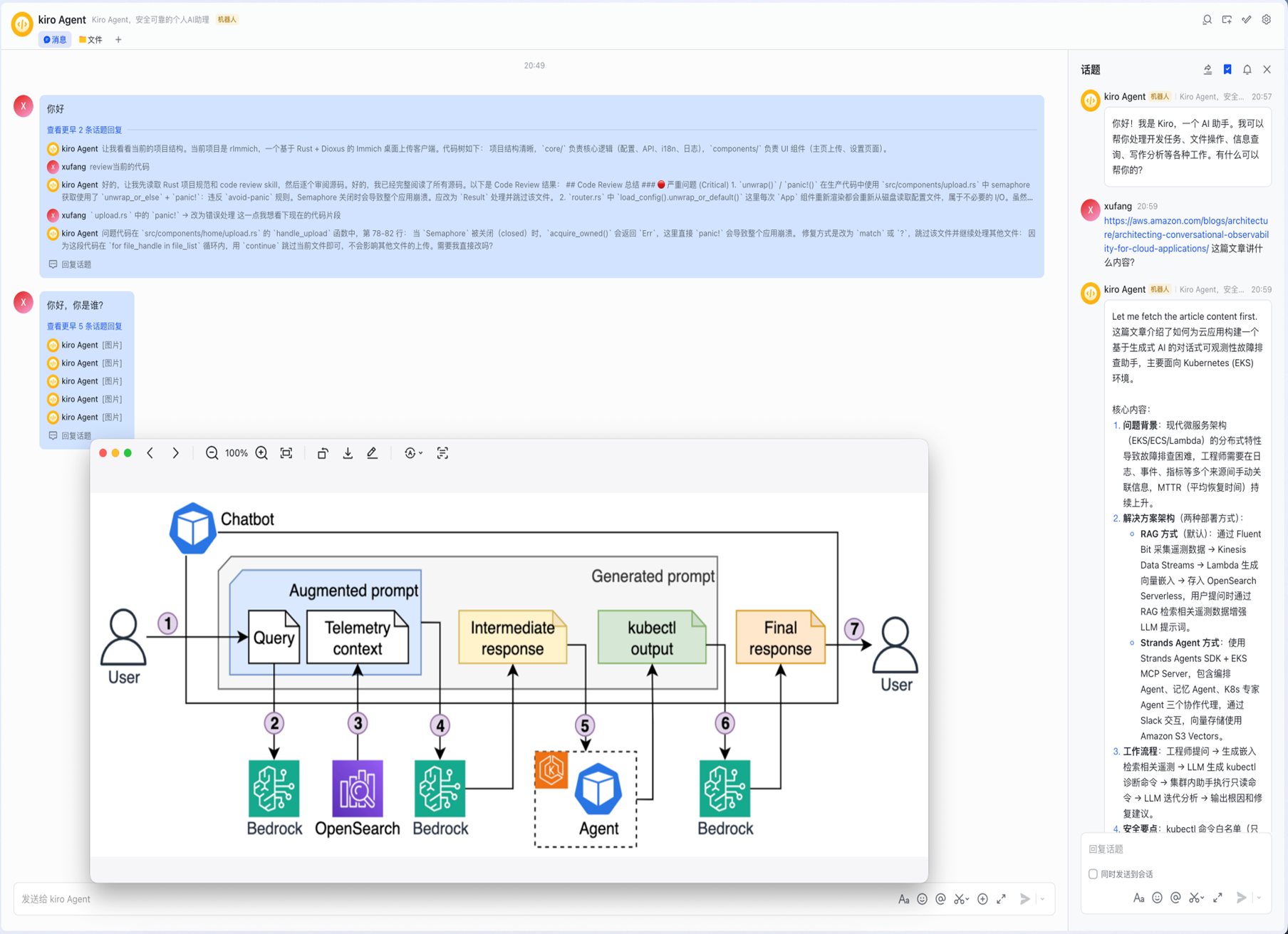Select the multi-select checkmark icon in header
Image resolution: width=1288 pixels, height=934 pixels.
coord(1247,19)
